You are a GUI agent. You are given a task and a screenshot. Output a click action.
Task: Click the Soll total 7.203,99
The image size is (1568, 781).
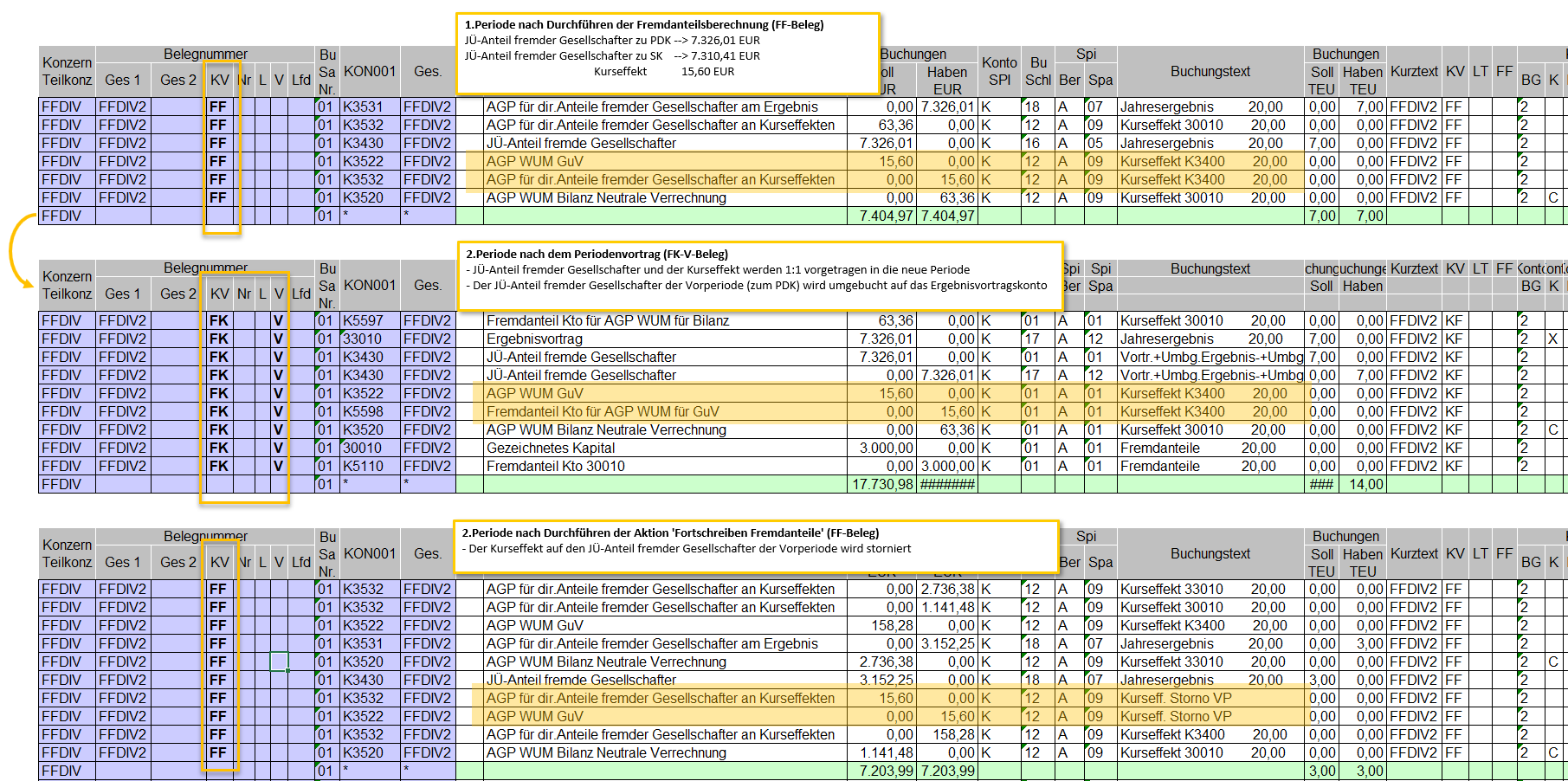pos(881,771)
